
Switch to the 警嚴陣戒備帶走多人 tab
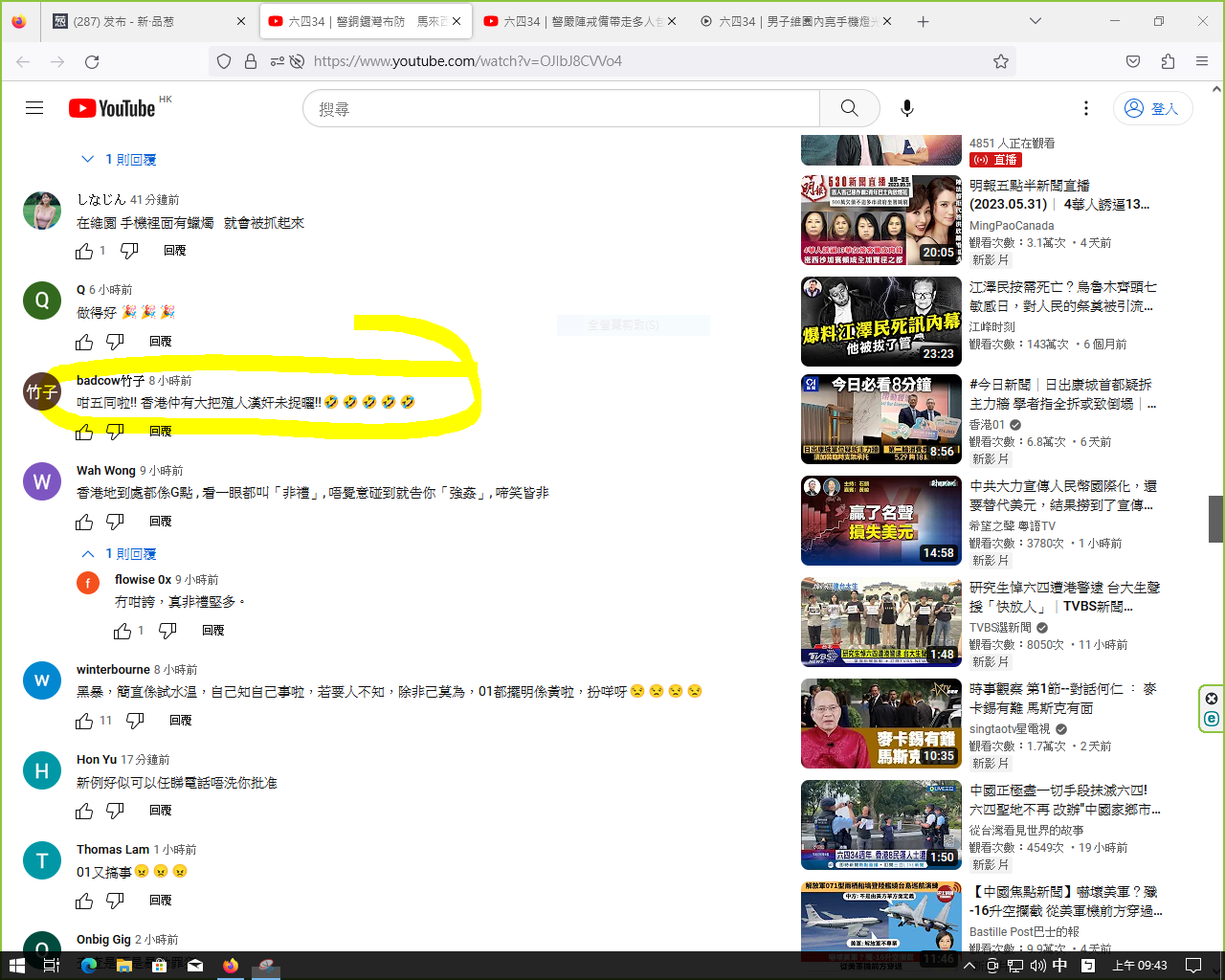pos(579,21)
